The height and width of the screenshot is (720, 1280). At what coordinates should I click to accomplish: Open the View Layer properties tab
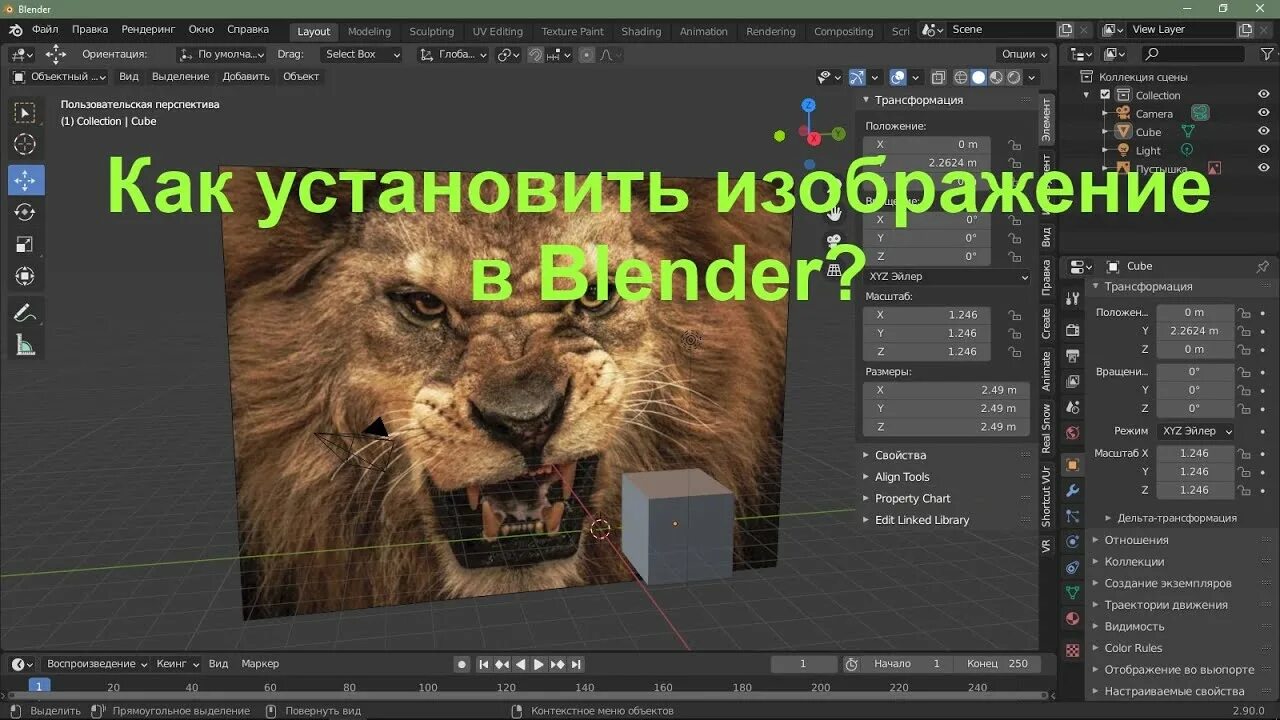[x=1072, y=382]
